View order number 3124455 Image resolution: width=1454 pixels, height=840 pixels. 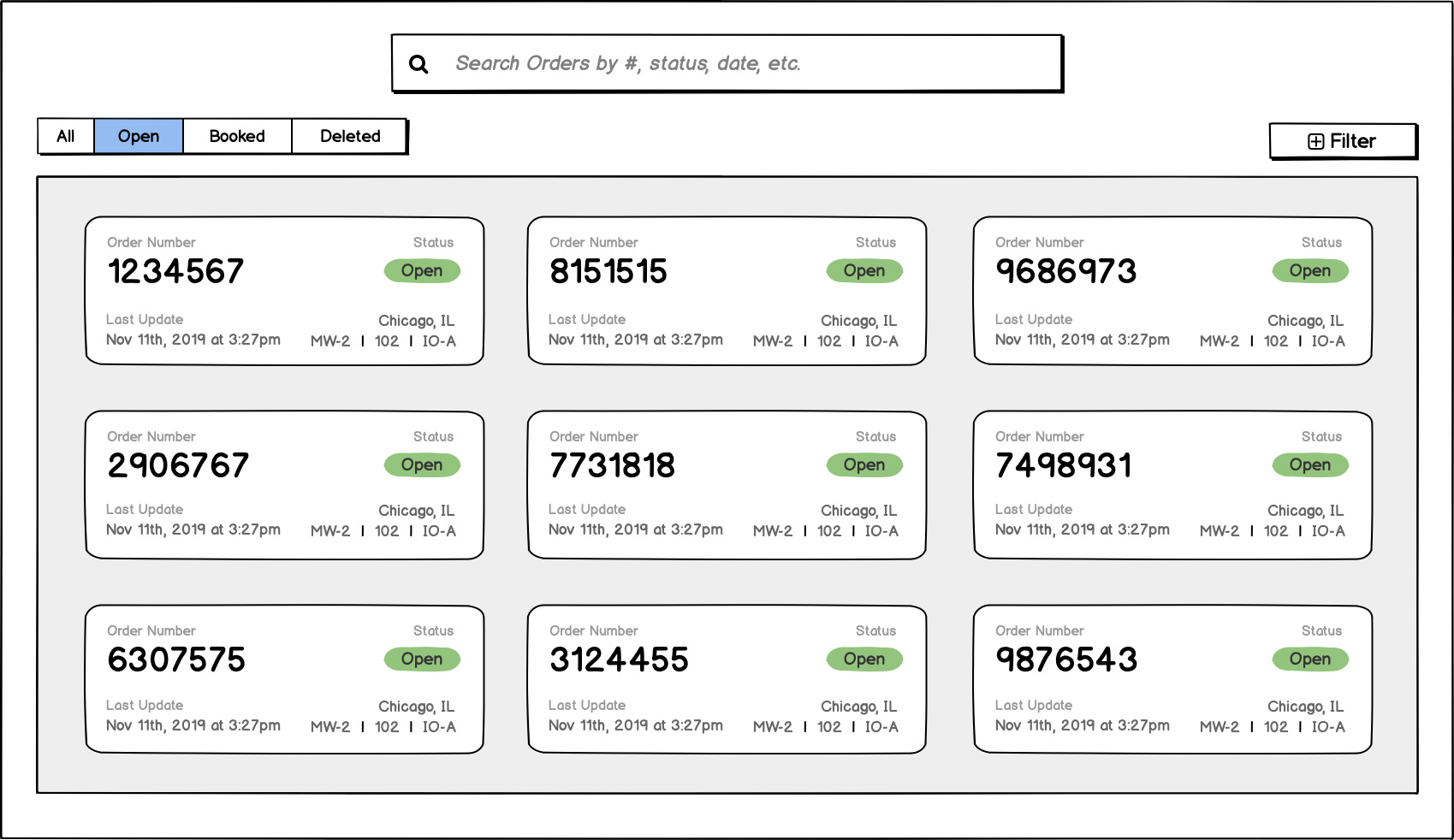[619, 660]
